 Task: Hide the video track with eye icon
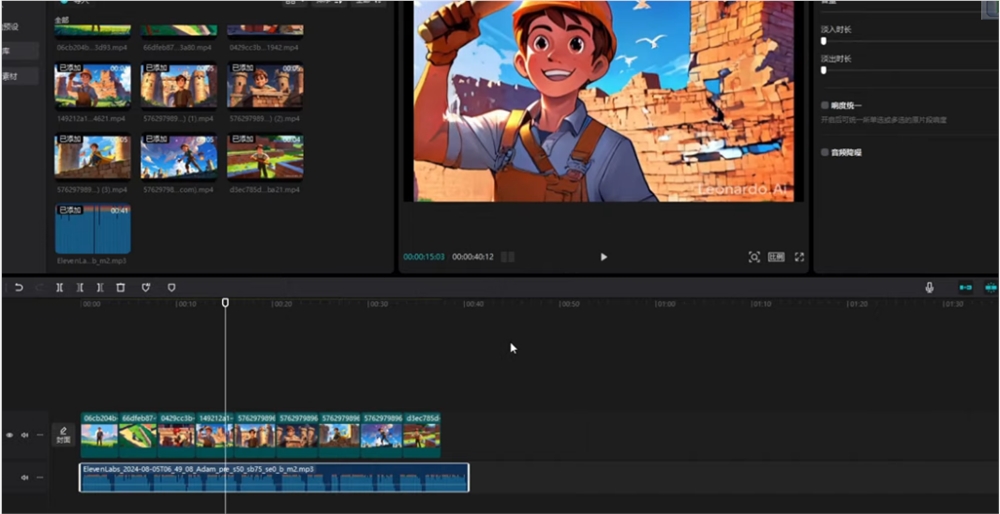[10, 435]
